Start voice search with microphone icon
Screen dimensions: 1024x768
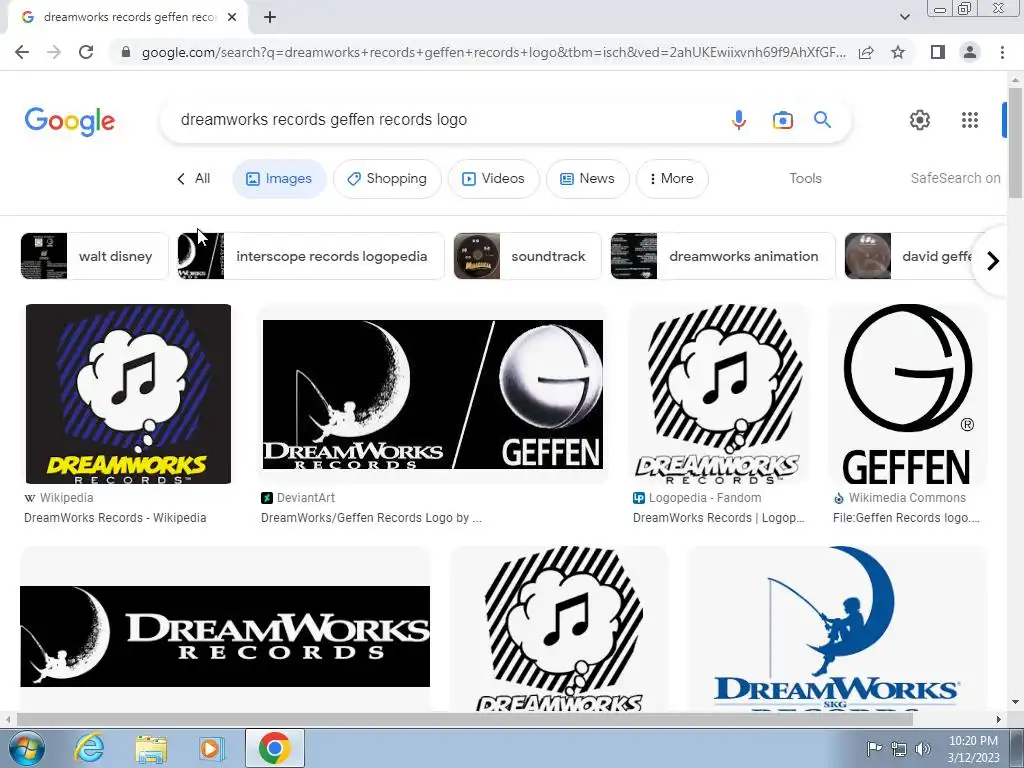click(739, 120)
